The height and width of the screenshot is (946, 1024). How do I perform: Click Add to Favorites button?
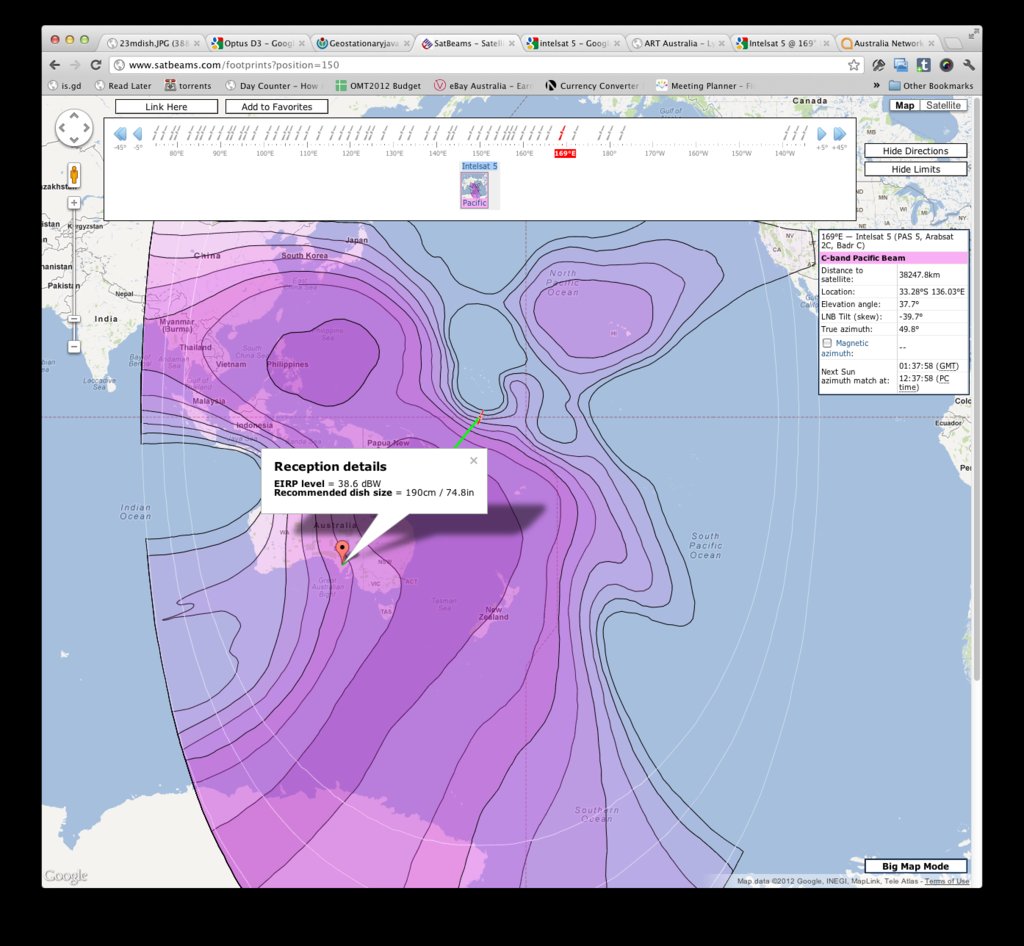pyautogui.click(x=277, y=106)
